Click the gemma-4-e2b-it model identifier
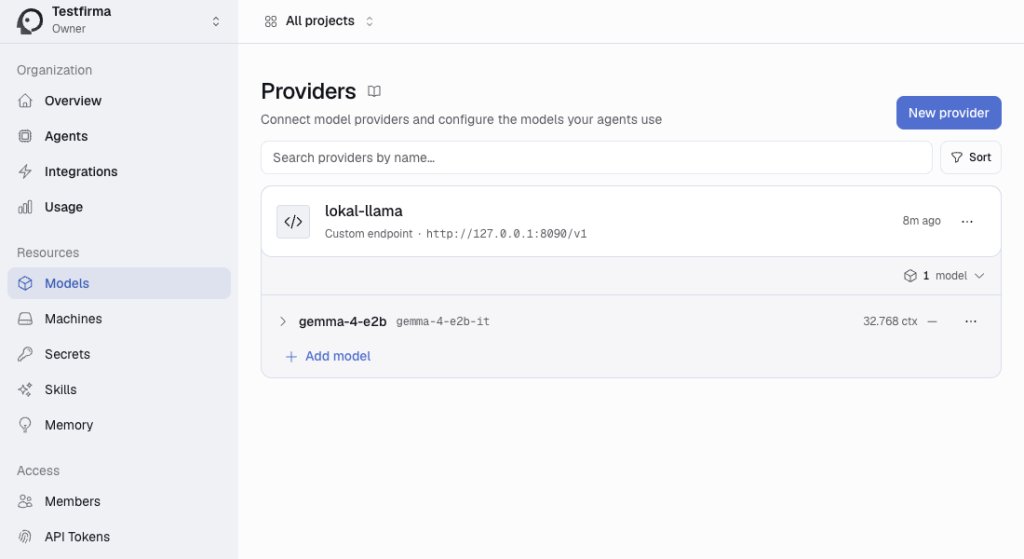The height and width of the screenshot is (559, 1024). tap(443, 321)
